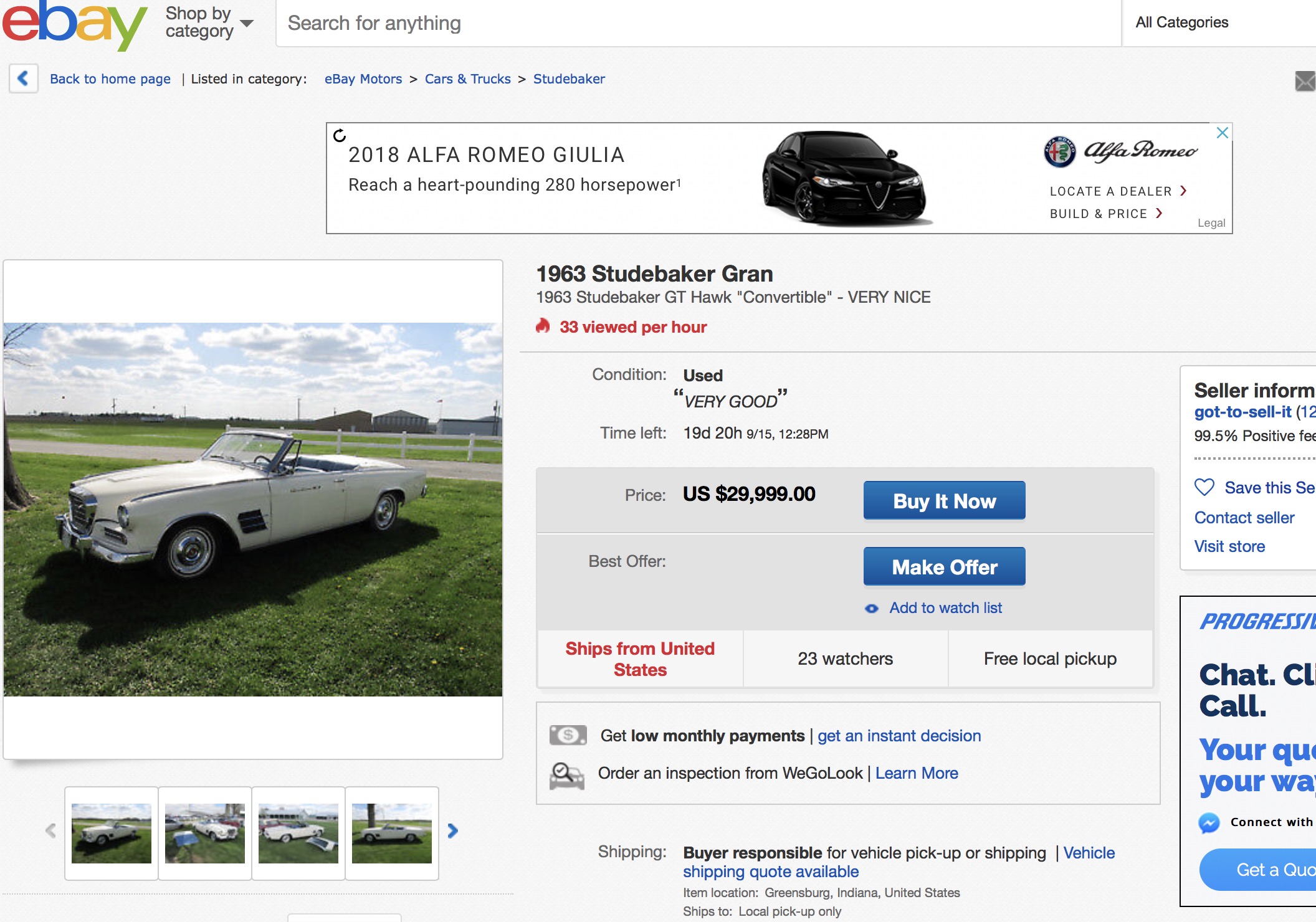Click the WeGoLook inspection car icon
1316x922 pixels.
coord(566,776)
